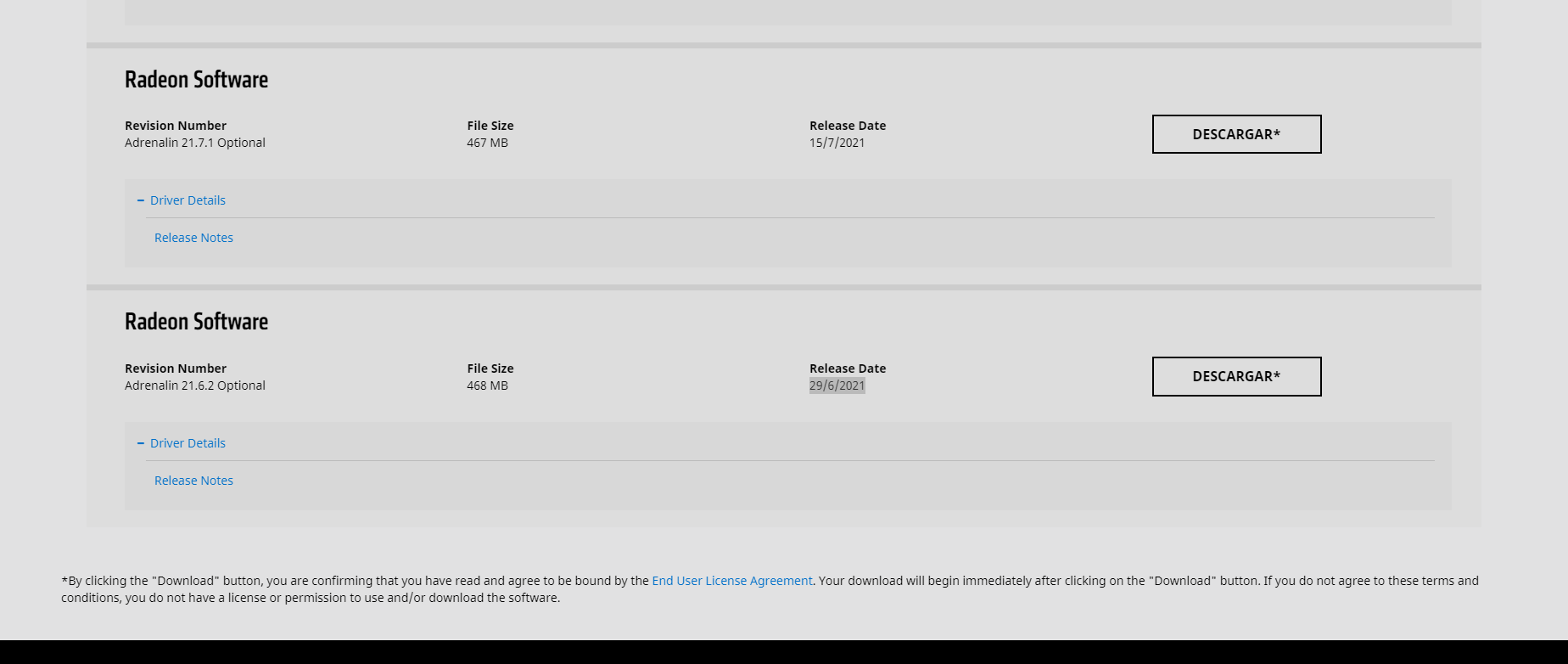Click the highlighted date 29/6/2021
The image size is (1568, 664).
(837, 385)
